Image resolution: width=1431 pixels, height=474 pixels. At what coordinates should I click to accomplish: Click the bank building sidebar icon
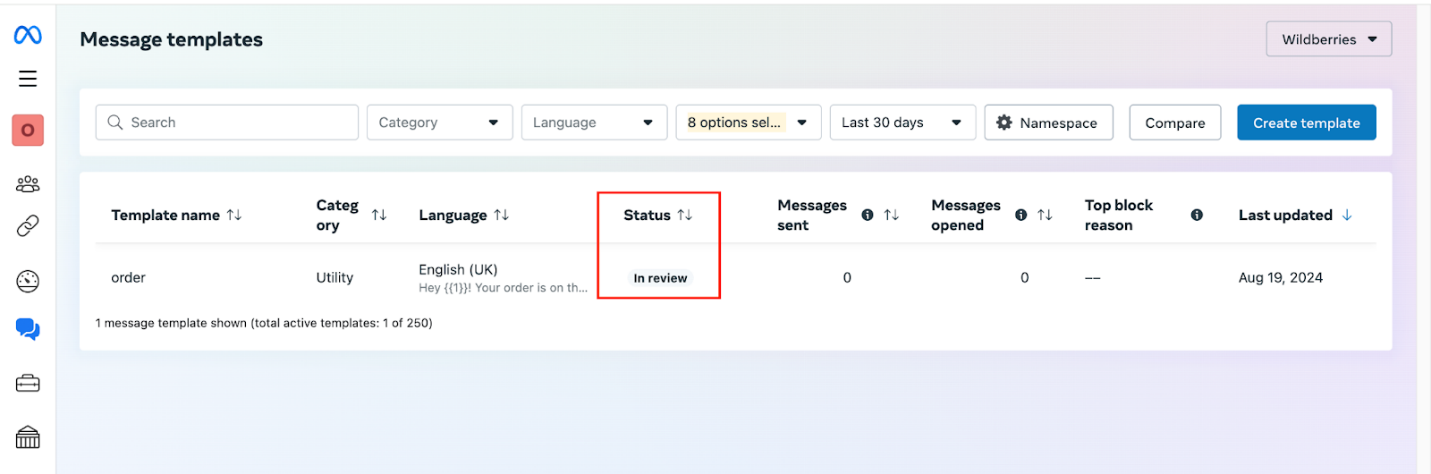[27, 437]
